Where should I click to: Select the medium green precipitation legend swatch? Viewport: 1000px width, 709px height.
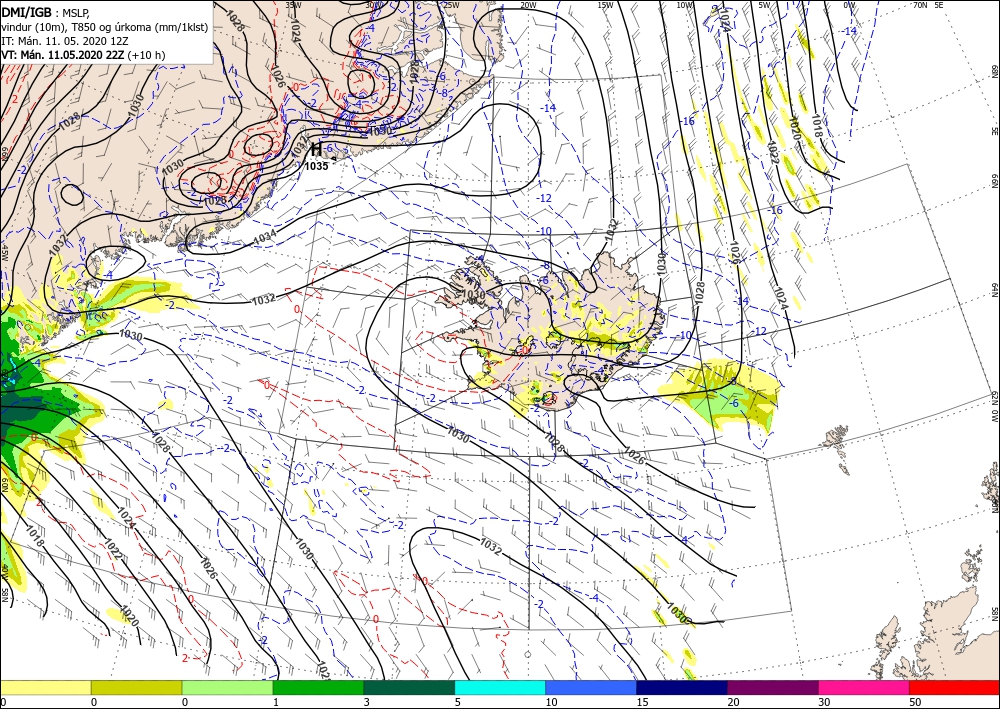click(x=318, y=687)
